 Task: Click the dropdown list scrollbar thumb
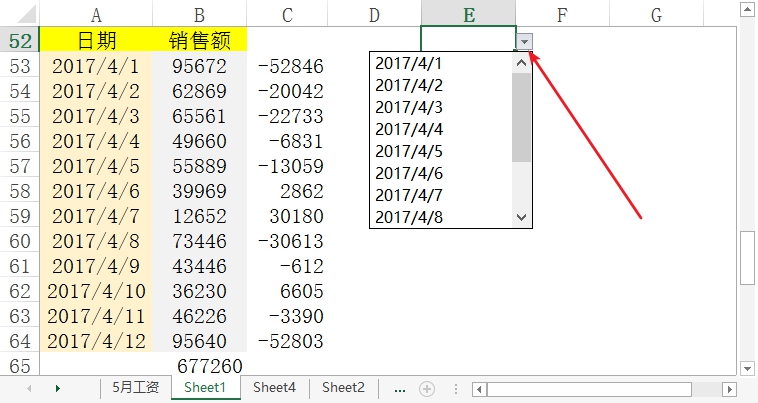521,117
